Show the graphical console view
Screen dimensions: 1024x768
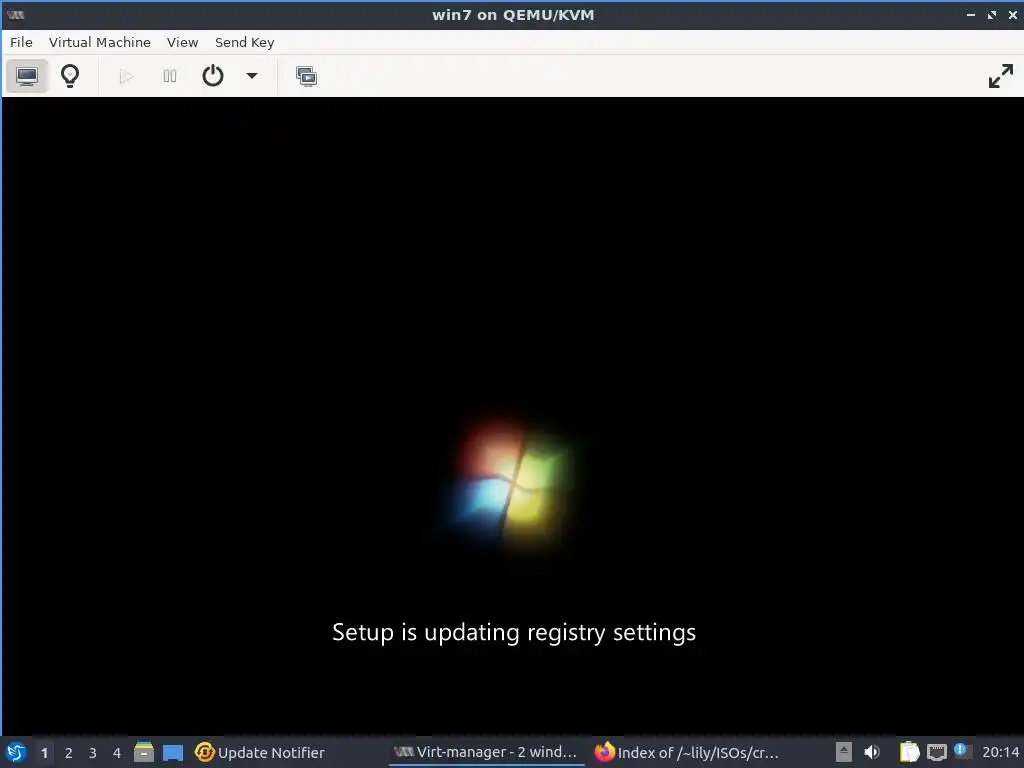click(x=27, y=76)
